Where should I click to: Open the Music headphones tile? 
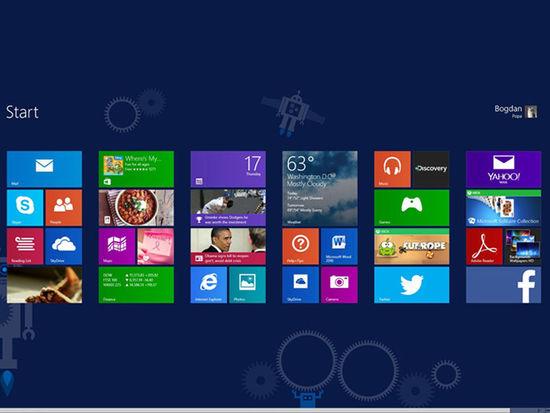click(392, 169)
